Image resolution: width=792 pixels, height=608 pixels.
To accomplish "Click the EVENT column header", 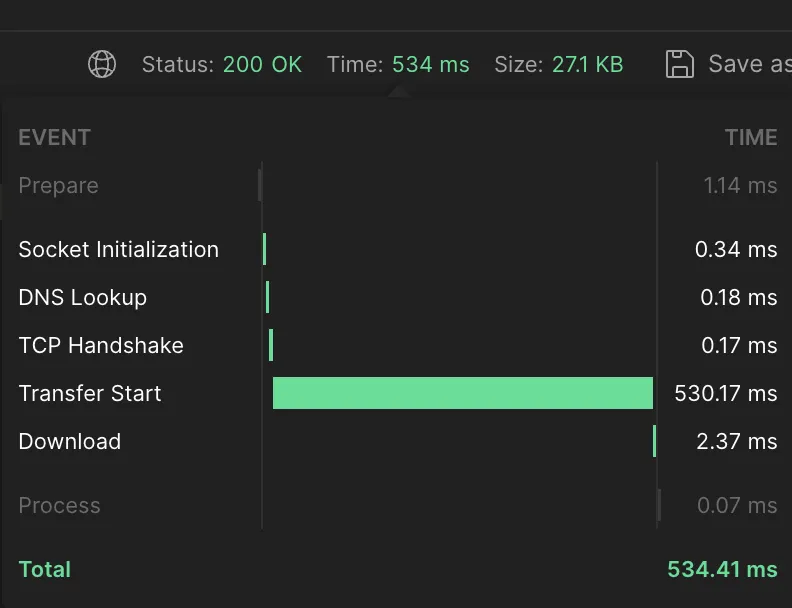I will (x=54, y=137).
